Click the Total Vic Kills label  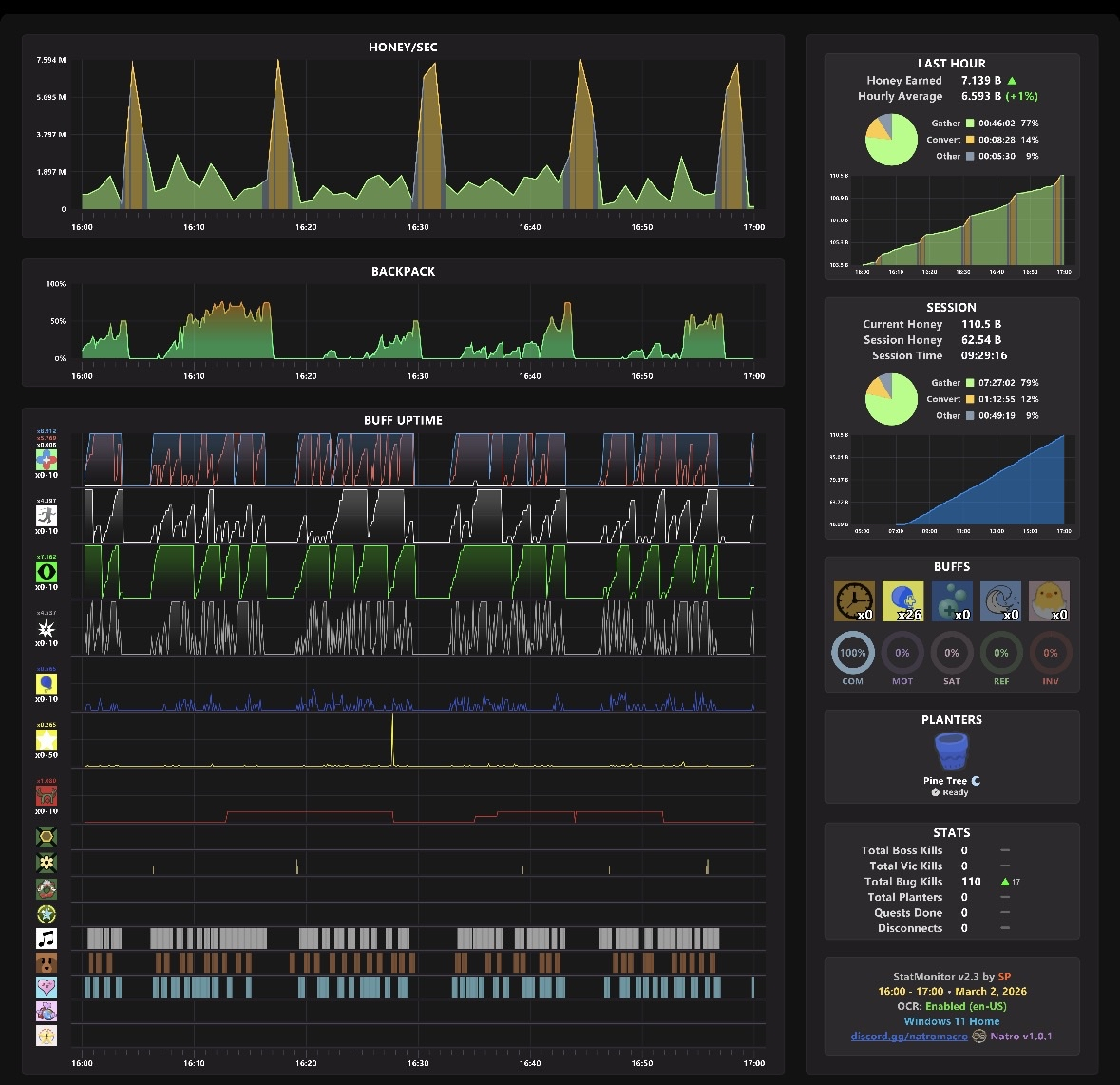[x=905, y=866]
